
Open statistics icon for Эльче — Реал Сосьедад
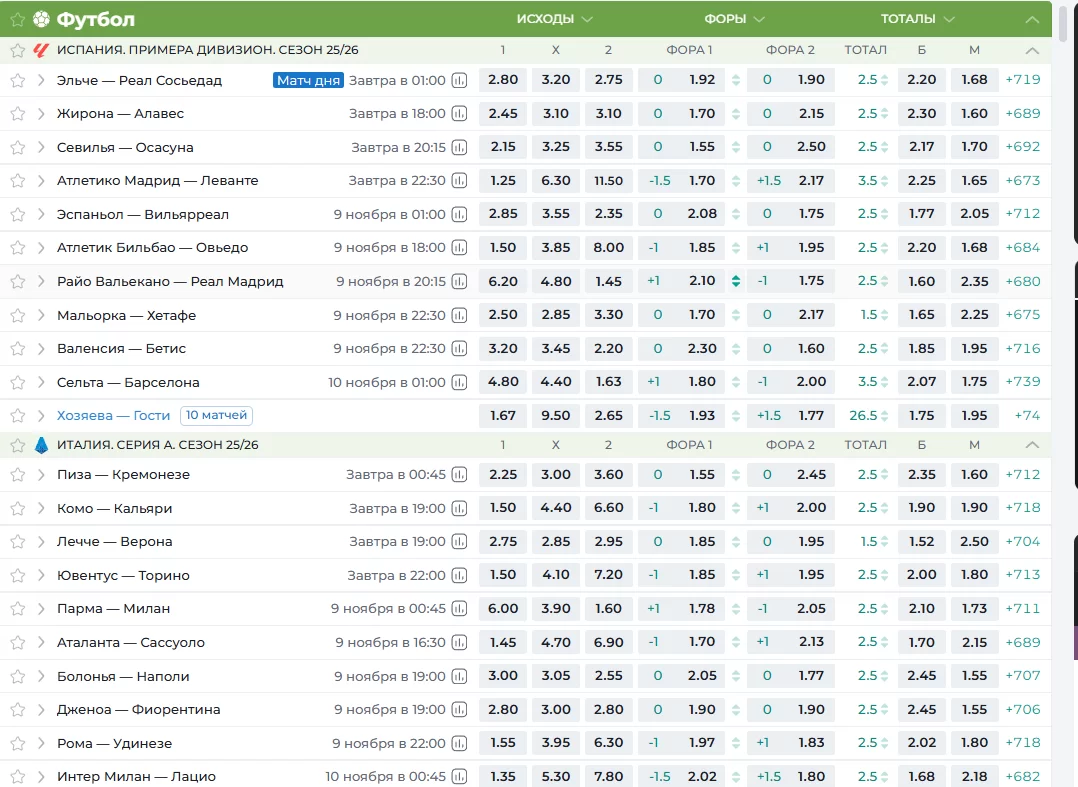click(459, 80)
